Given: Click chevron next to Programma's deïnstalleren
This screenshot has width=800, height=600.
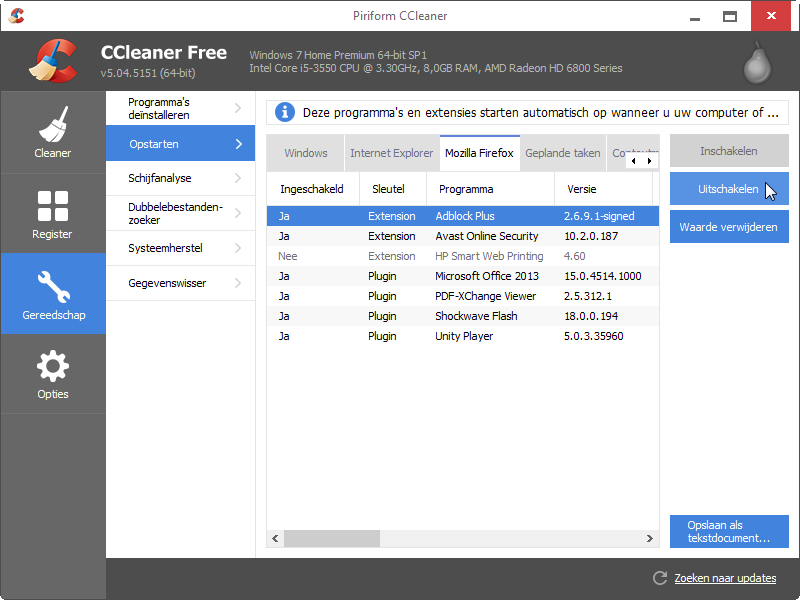Looking at the screenshot, I should 238,108.
